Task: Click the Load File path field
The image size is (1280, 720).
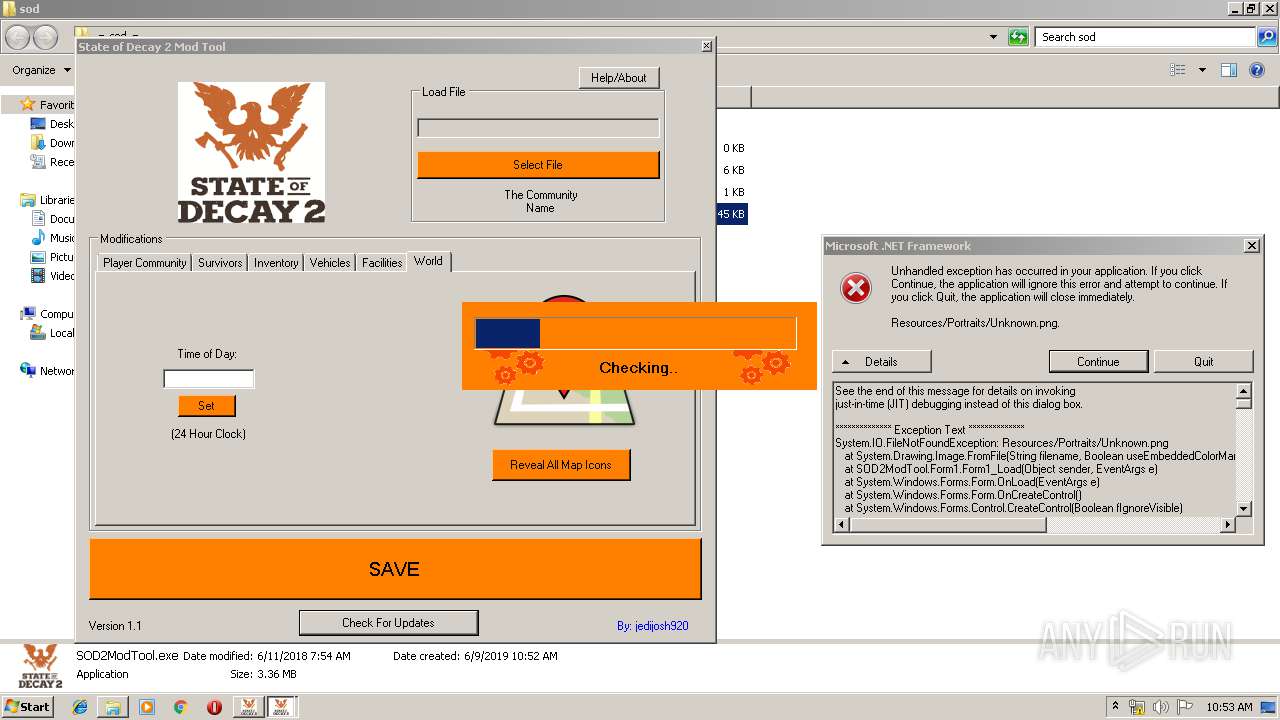Action: pos(538,128)
